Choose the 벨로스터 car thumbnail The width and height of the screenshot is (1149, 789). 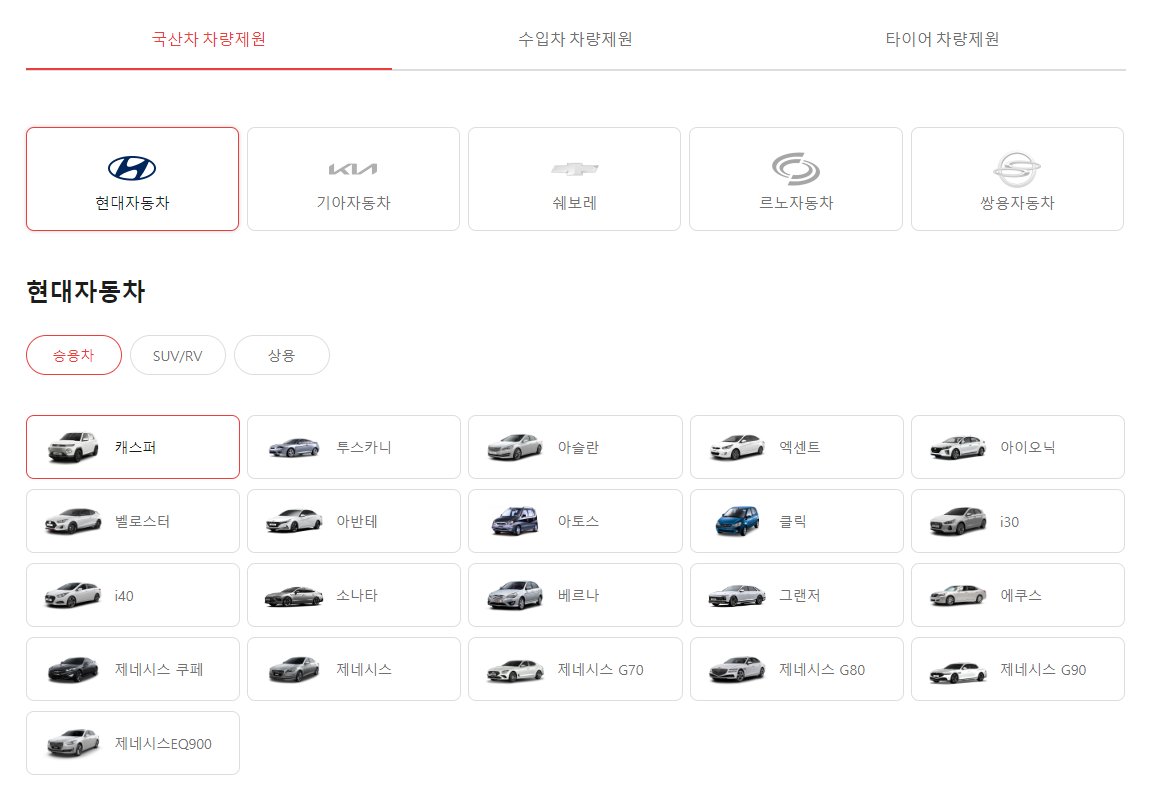[73, 521]
